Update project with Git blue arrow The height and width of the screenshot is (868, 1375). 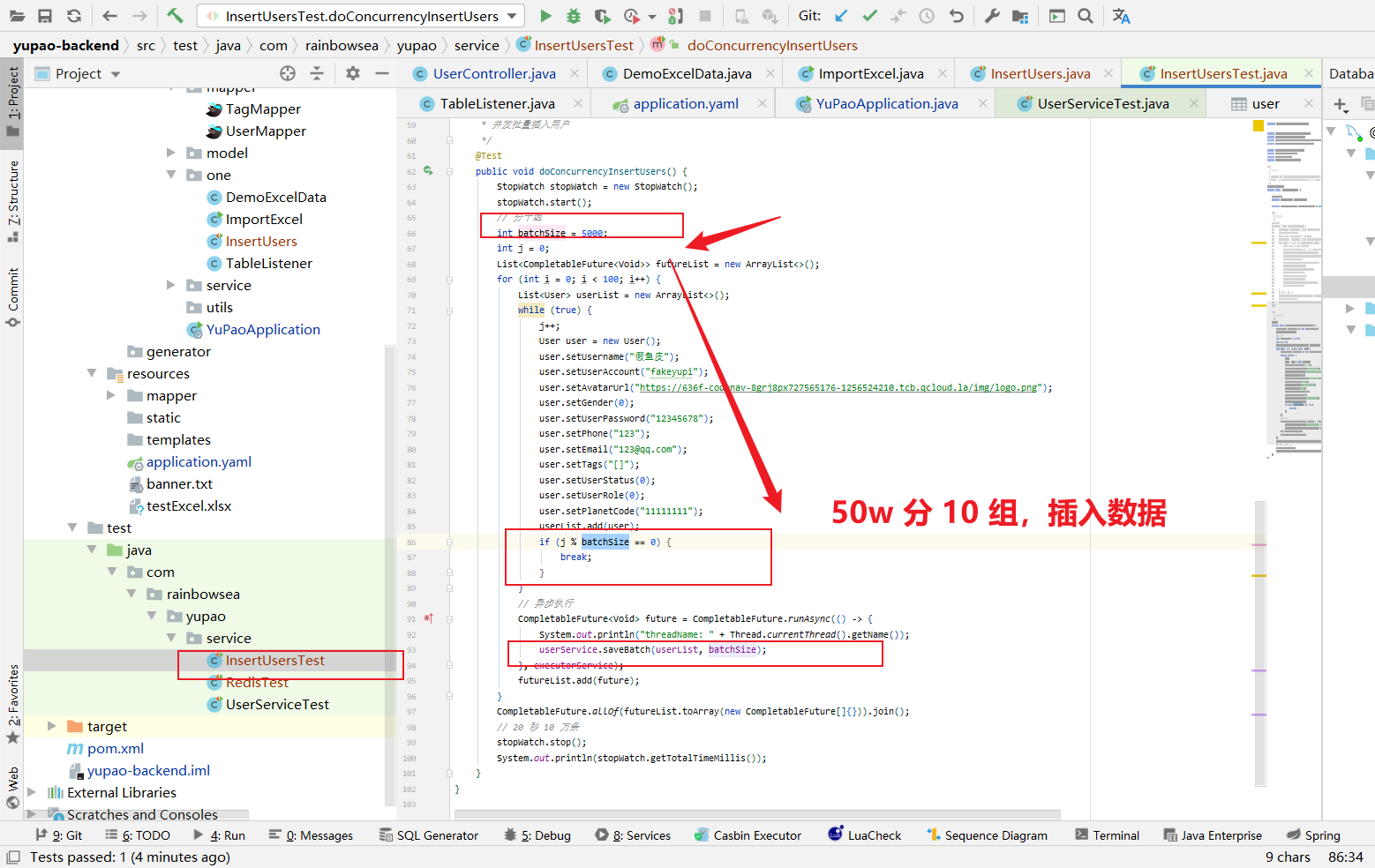pos(841,16)
